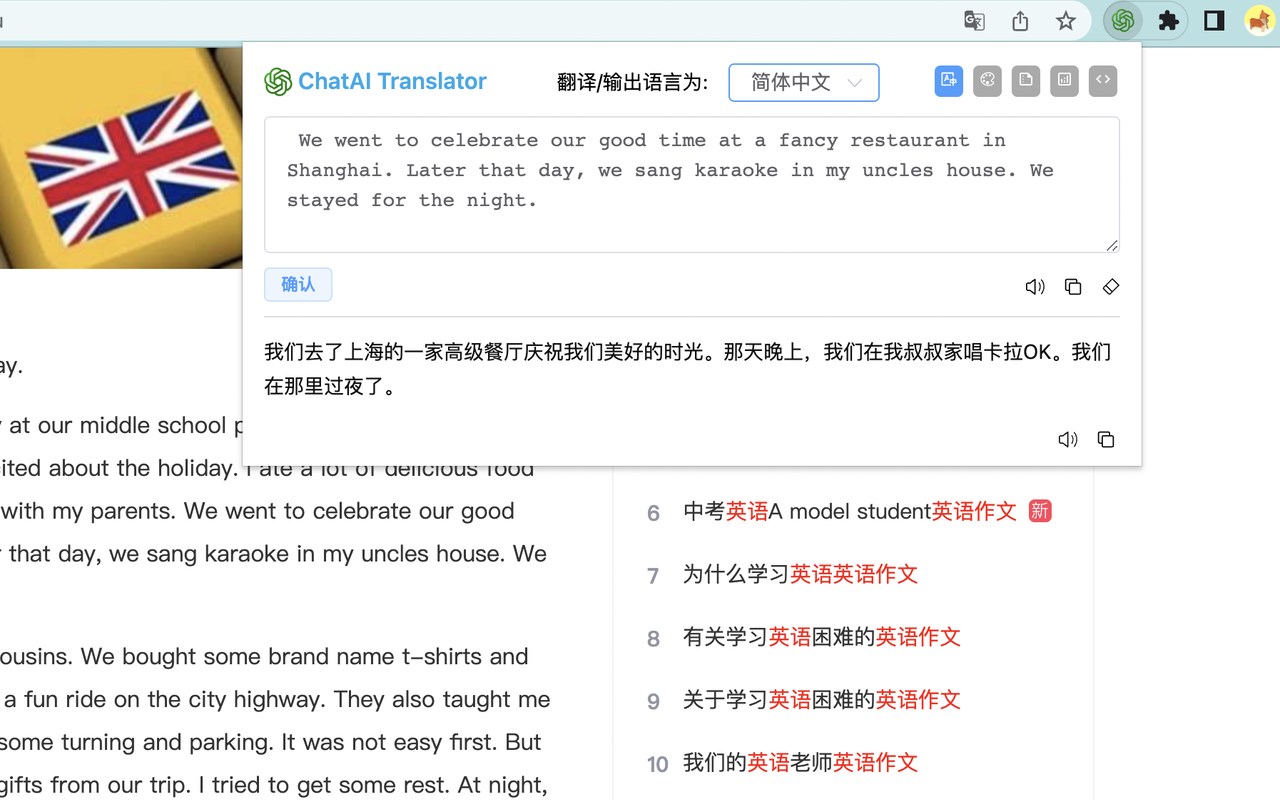Play audio of the Chinese translation
The width and height of the screenshot is (1280, 800).
[x=1068, y=439]
